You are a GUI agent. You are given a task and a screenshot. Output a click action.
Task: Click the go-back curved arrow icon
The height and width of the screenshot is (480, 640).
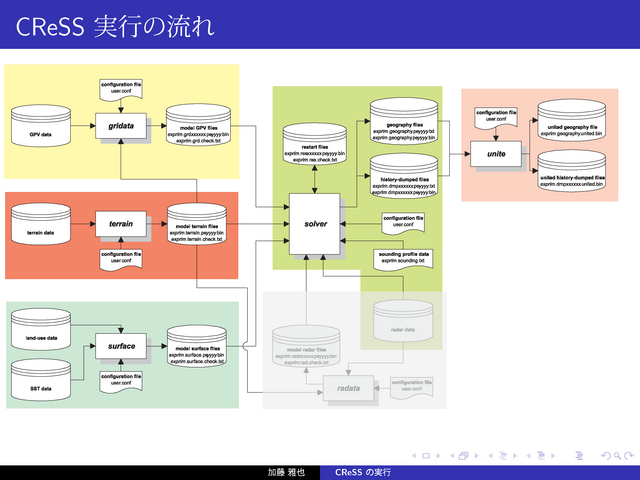605,456
